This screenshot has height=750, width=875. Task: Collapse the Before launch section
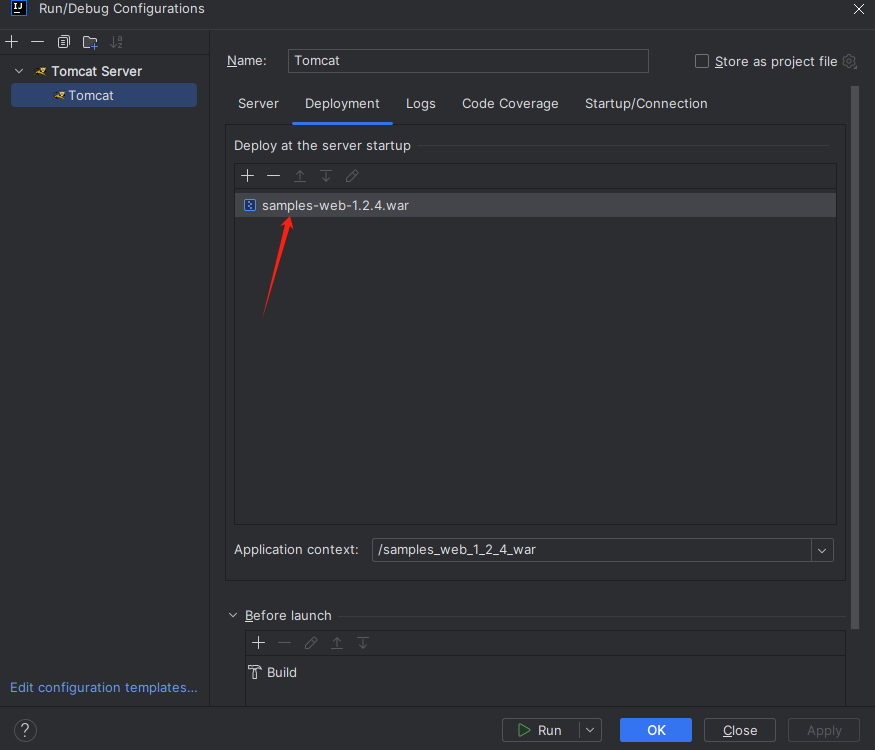pos(233,616)
